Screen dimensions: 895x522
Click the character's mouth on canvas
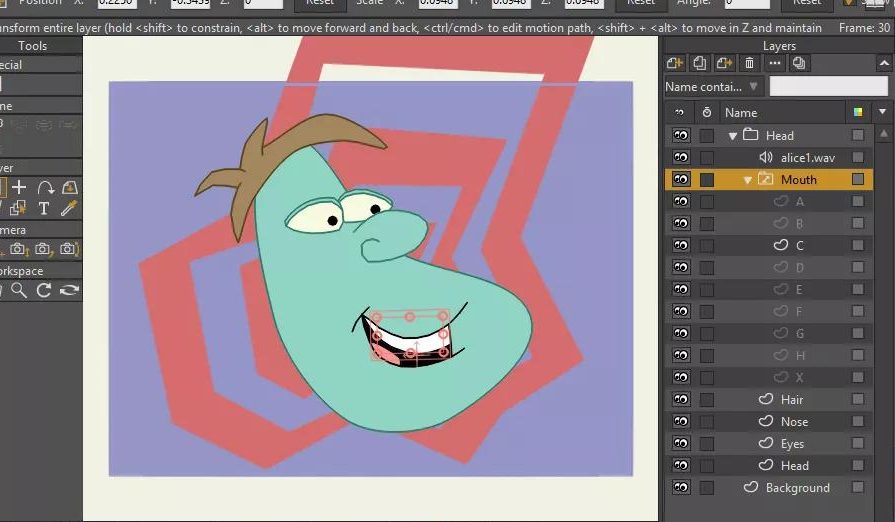(x=410, y=339)
